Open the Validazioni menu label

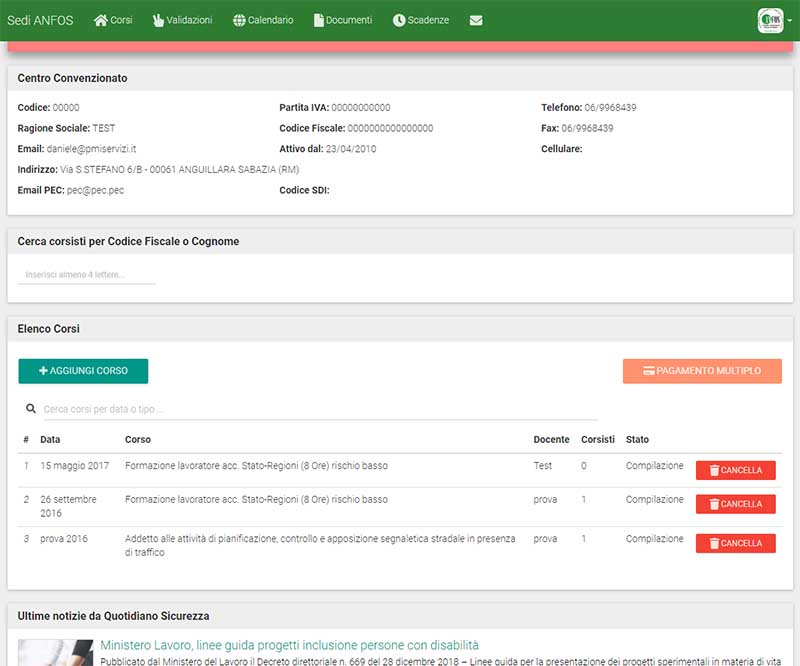[x=189, y=20]
